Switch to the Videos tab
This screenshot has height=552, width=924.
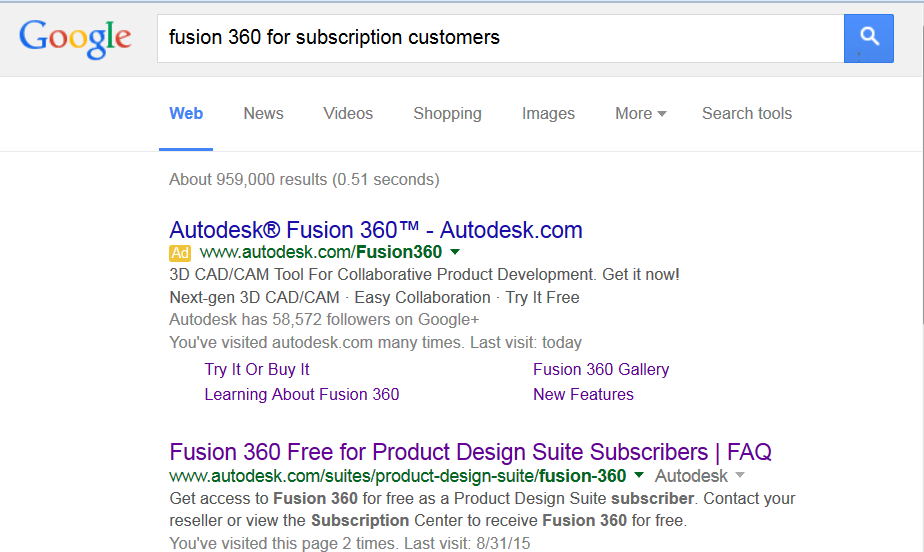(x=348, y=113)
